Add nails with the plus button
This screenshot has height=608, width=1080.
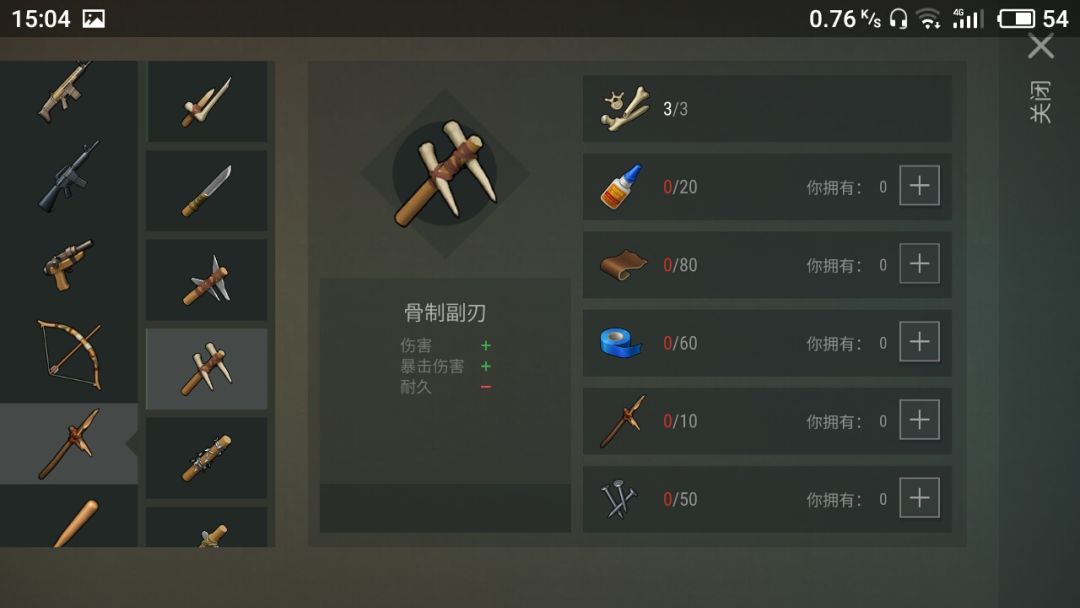point(920,498)
